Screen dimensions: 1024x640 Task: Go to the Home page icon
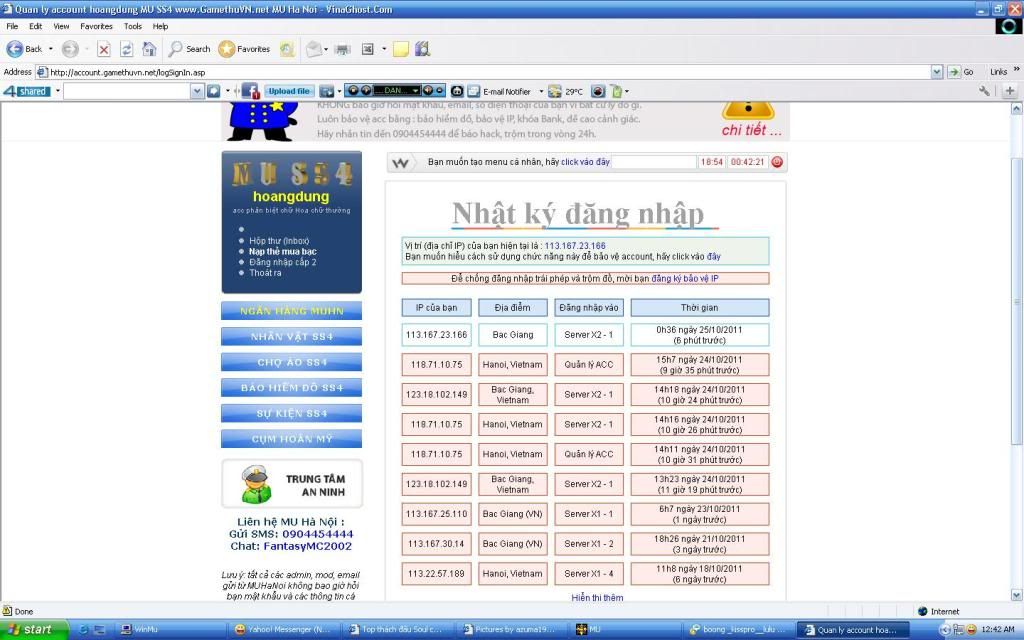[x=150, y=49]
